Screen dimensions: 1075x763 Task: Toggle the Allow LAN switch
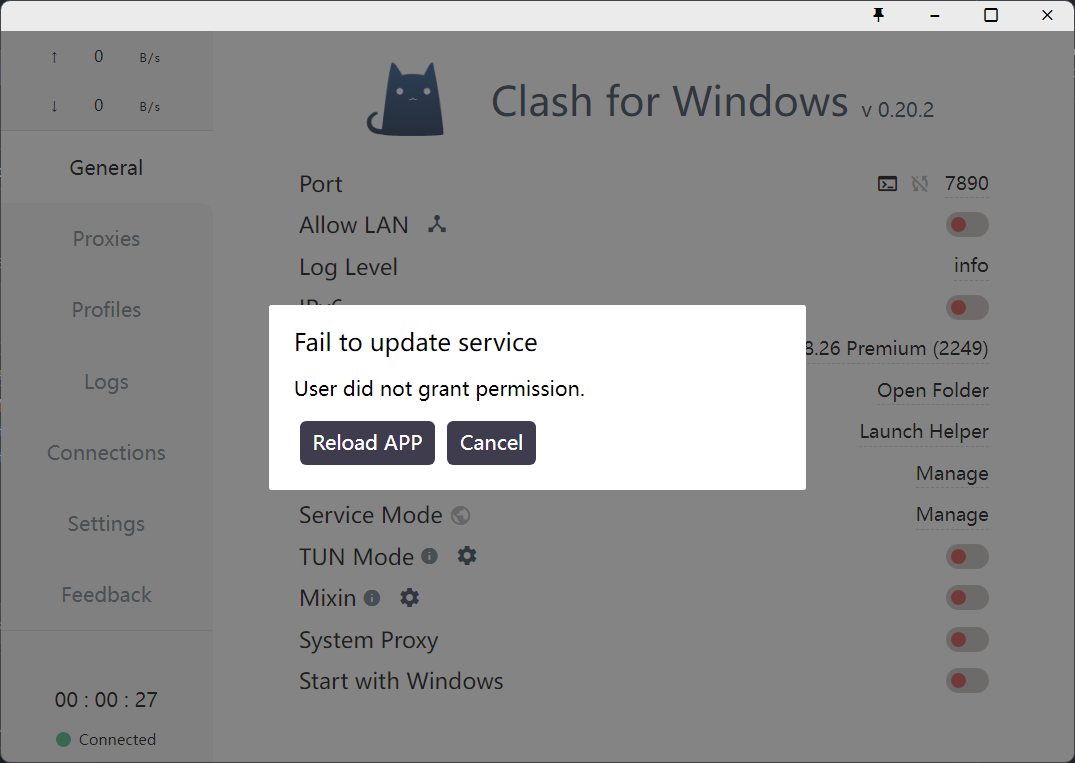coord(967,224)
